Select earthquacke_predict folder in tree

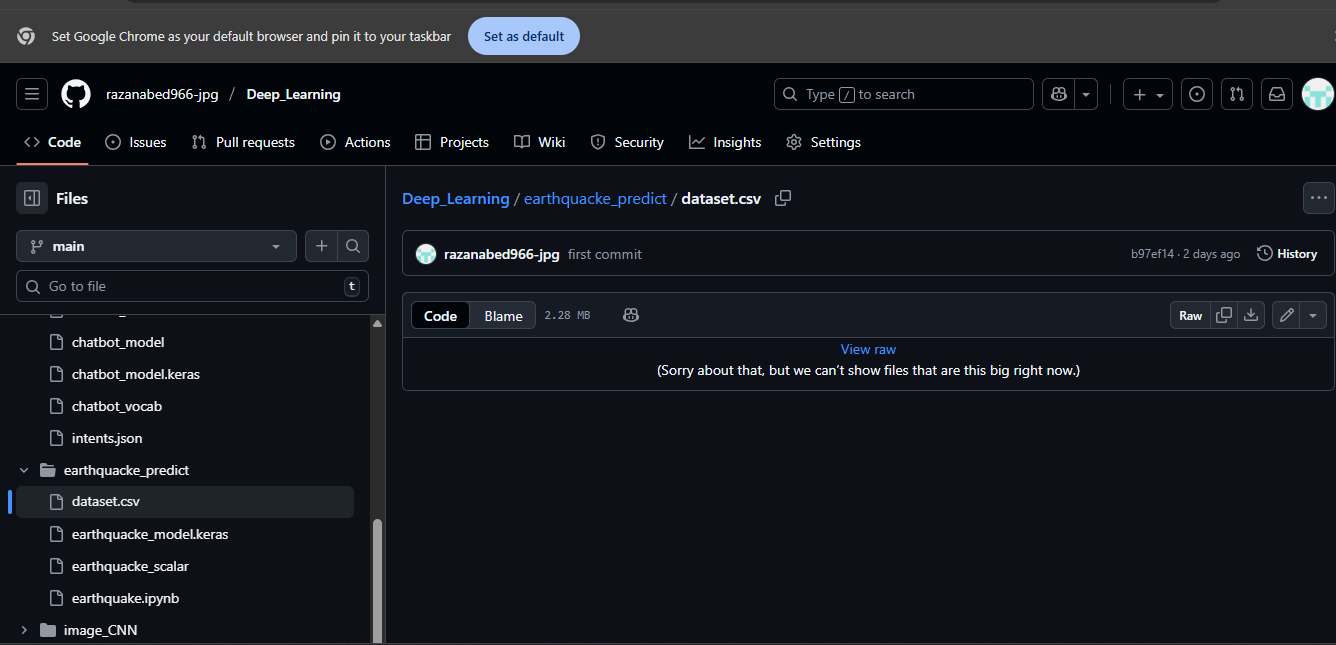[126, 470]
